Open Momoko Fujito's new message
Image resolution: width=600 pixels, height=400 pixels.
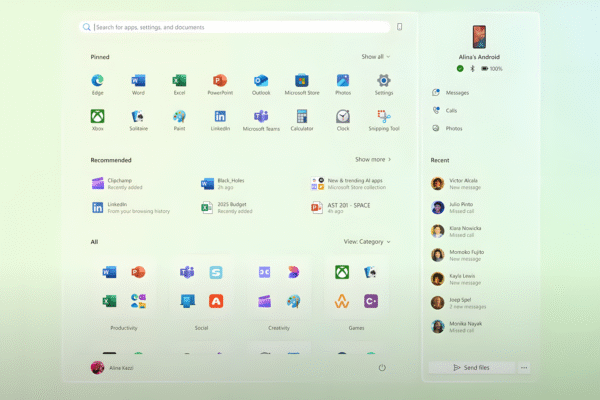click(458, 255)
